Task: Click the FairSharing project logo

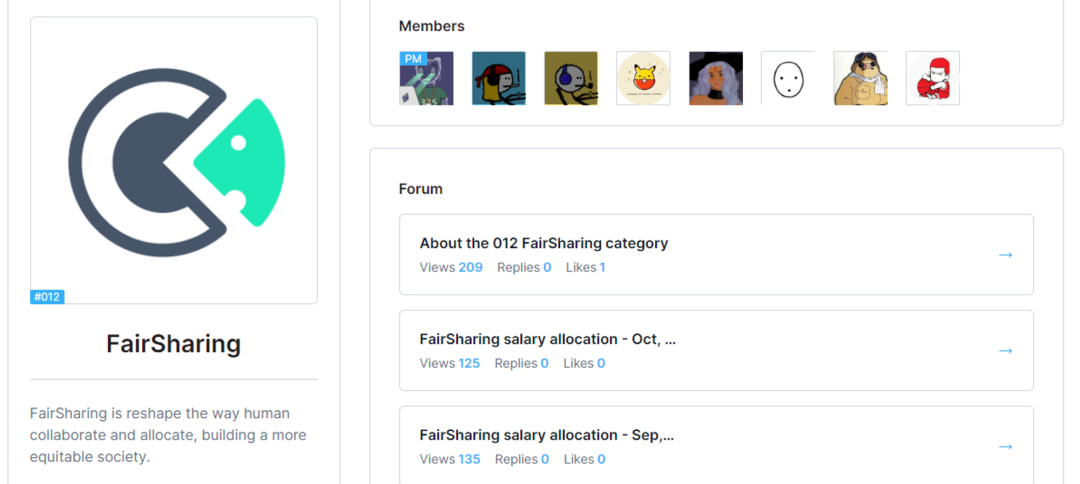Action: click(x=174, y=160)
